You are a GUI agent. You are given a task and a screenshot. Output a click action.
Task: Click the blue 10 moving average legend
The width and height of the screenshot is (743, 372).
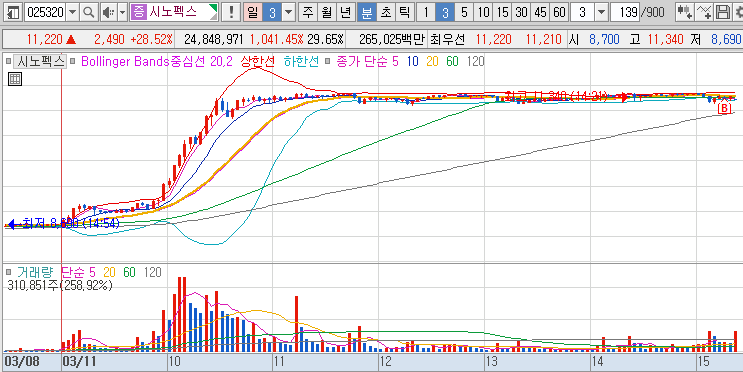[x=412, y=61]
